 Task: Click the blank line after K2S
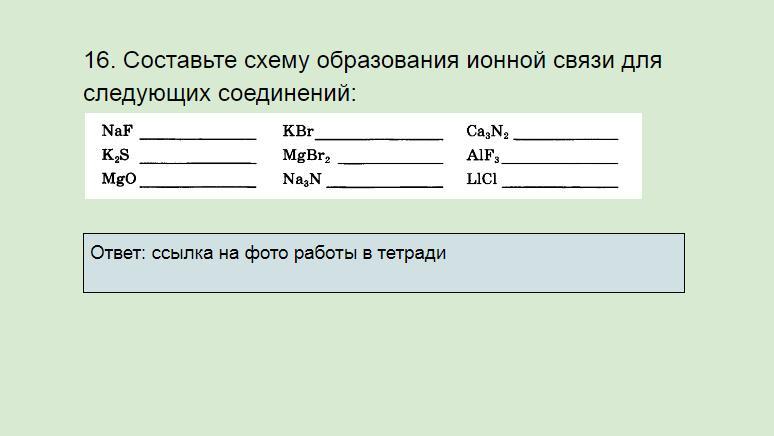pos(198,160)
